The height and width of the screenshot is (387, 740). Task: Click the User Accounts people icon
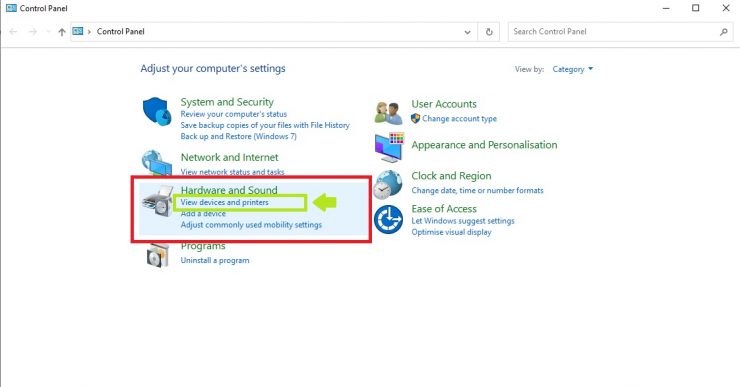388,112
